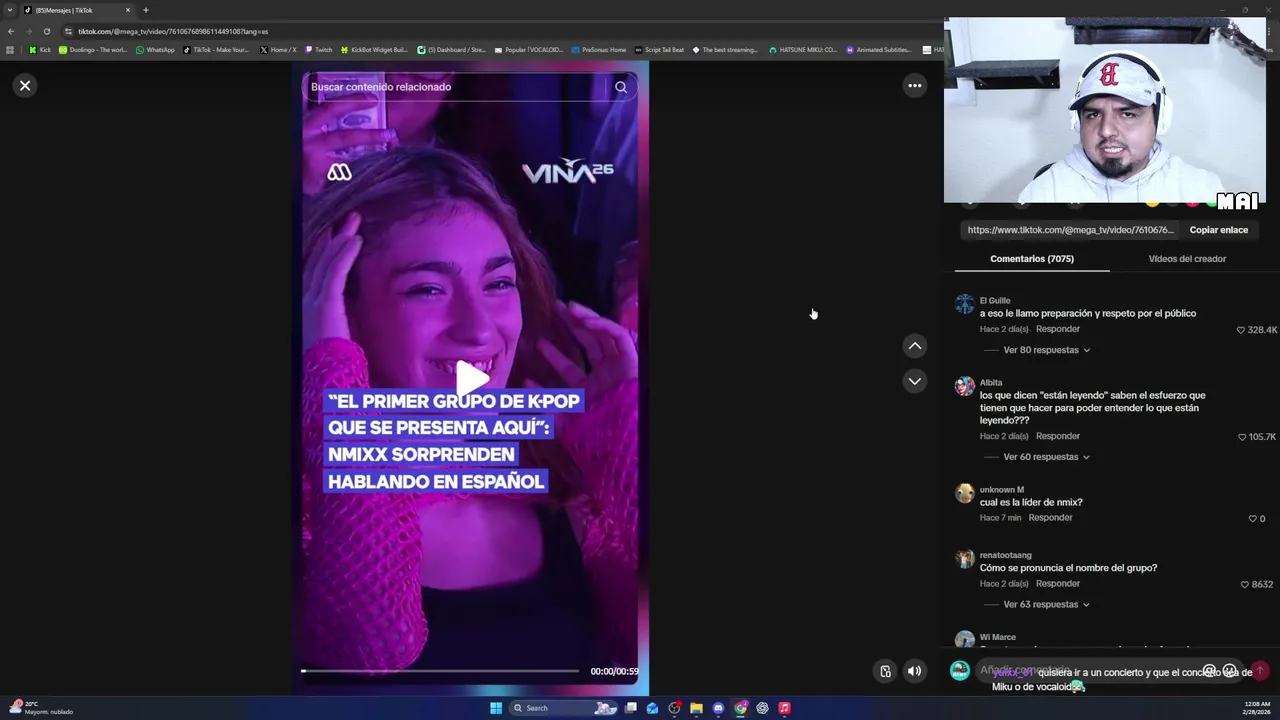Reply to renatootaang's comment
Screen dimensions: 1280x720
[1058, 584]
